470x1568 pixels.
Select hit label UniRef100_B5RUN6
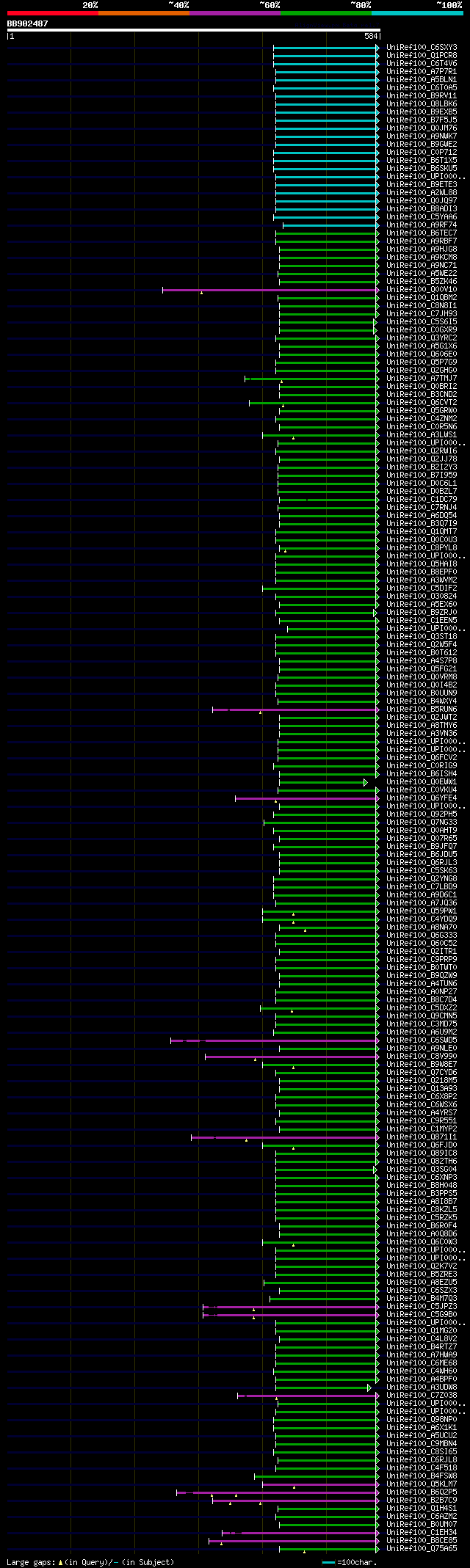pos(422,709)
